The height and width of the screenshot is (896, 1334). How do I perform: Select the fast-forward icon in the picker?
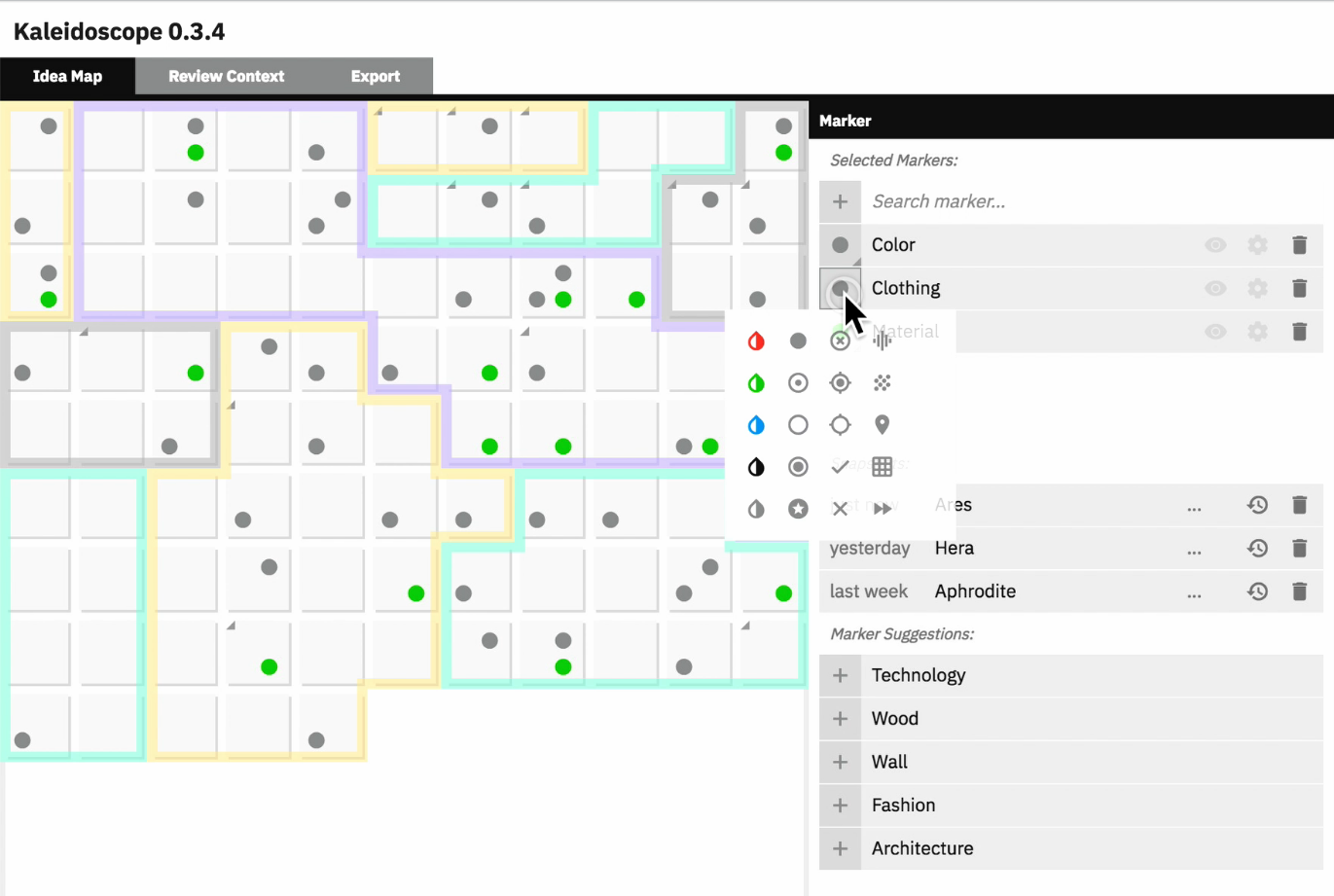pos(882,509)
